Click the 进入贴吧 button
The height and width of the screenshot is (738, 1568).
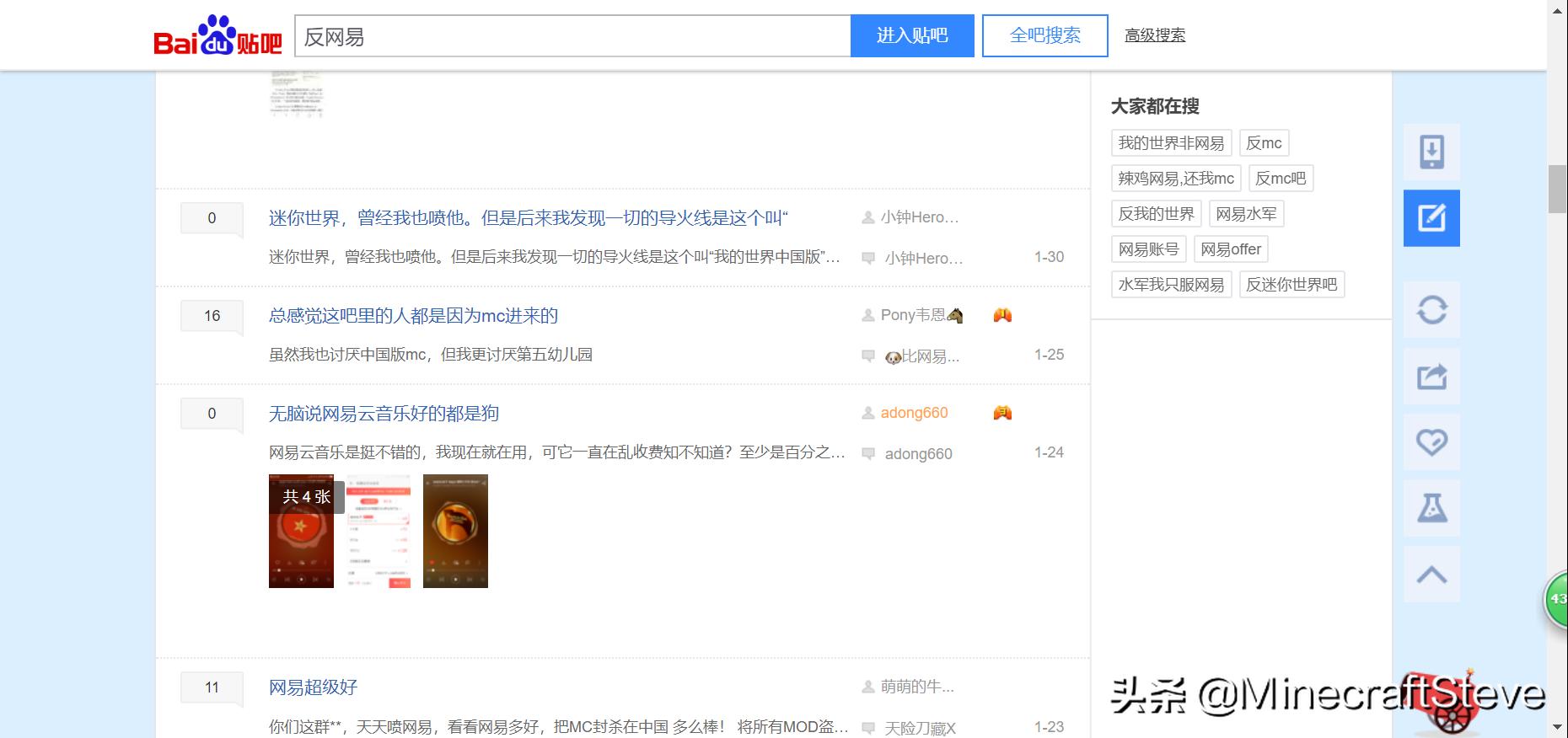point(912,35)
